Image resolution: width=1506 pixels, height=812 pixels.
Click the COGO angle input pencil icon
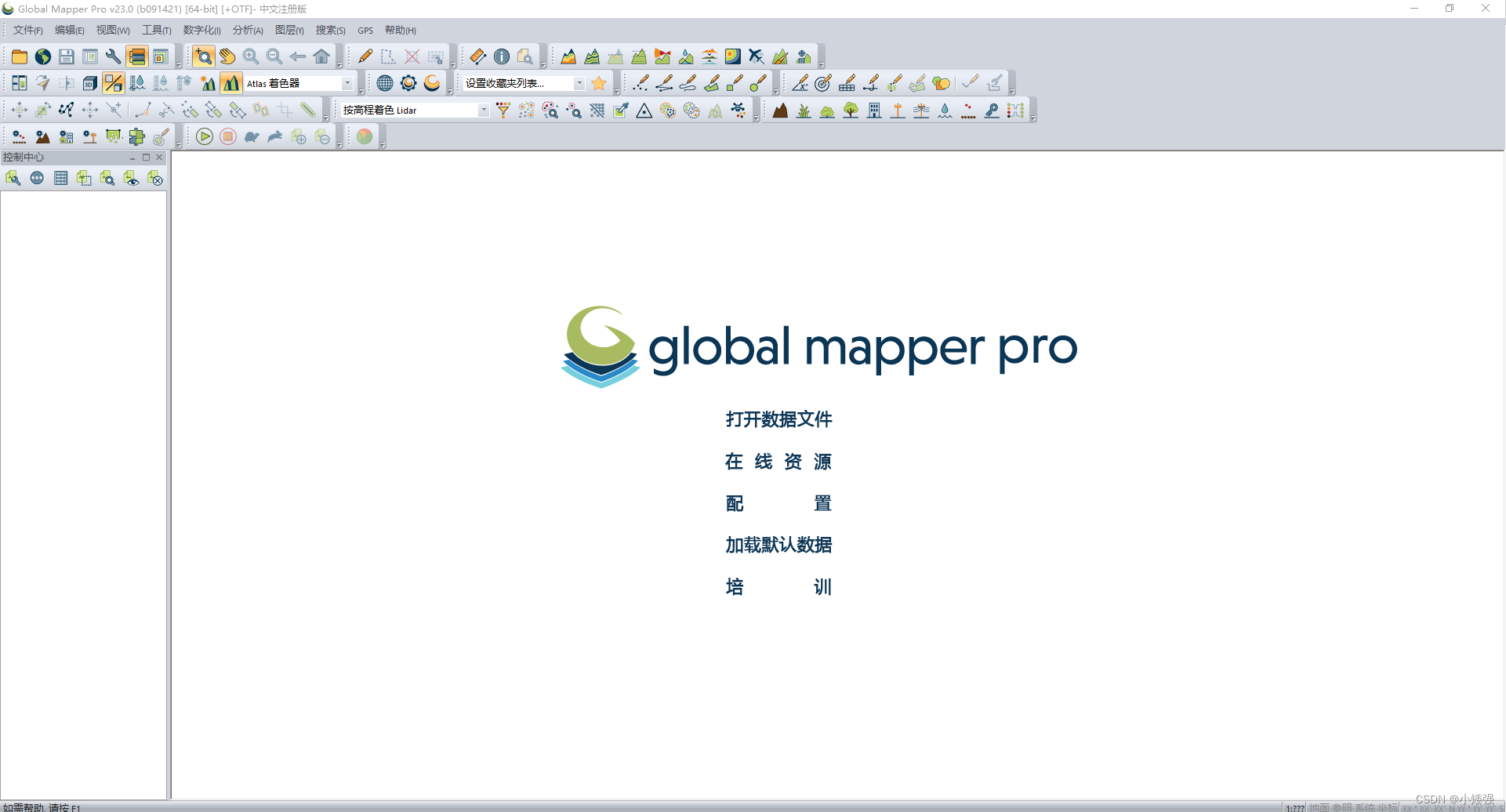point(800,83)
